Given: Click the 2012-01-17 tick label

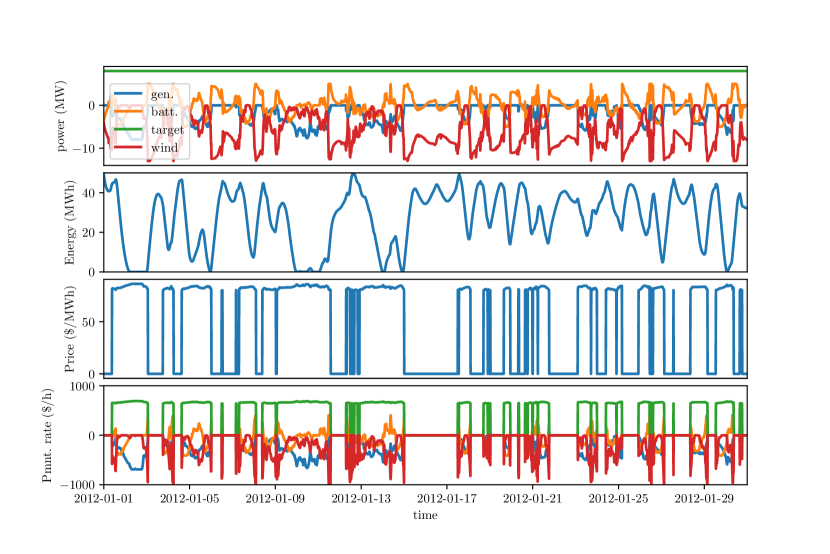Looking at the screenshot, I should tap(447, 498).
